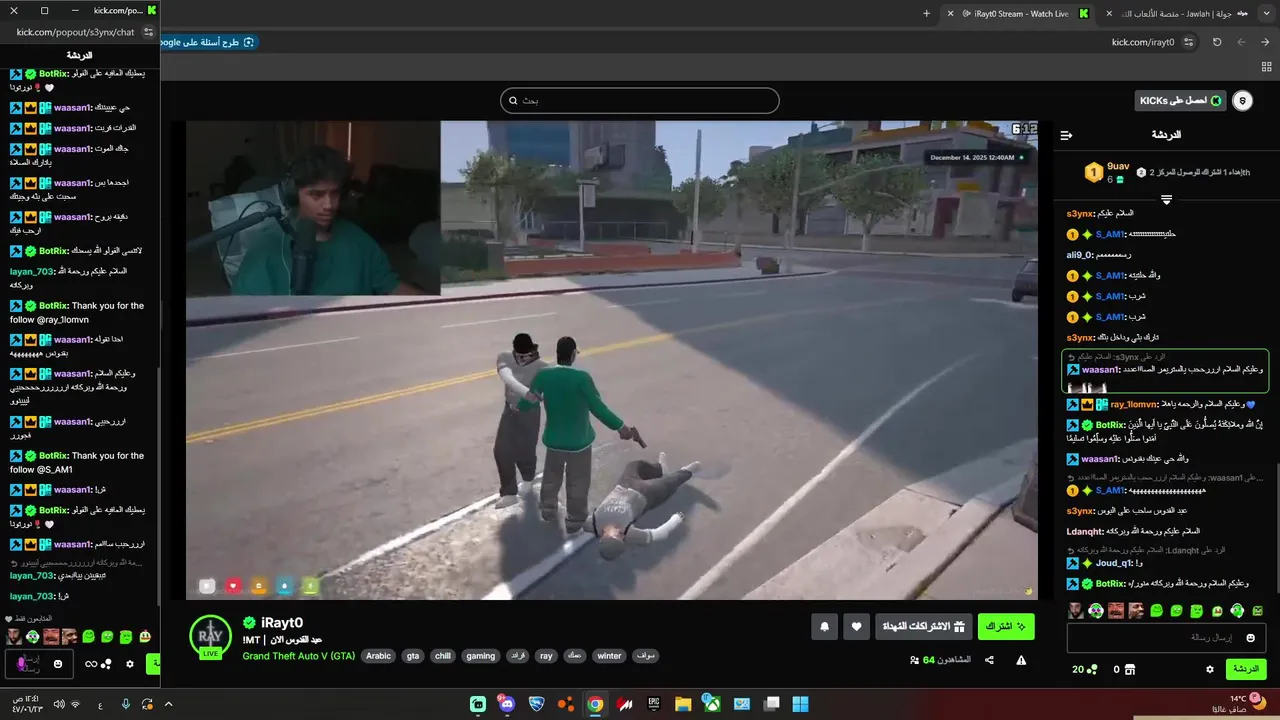Click the KICKs button at top right
Viewport: 1280px width, 720px height.
[1181, 101]
